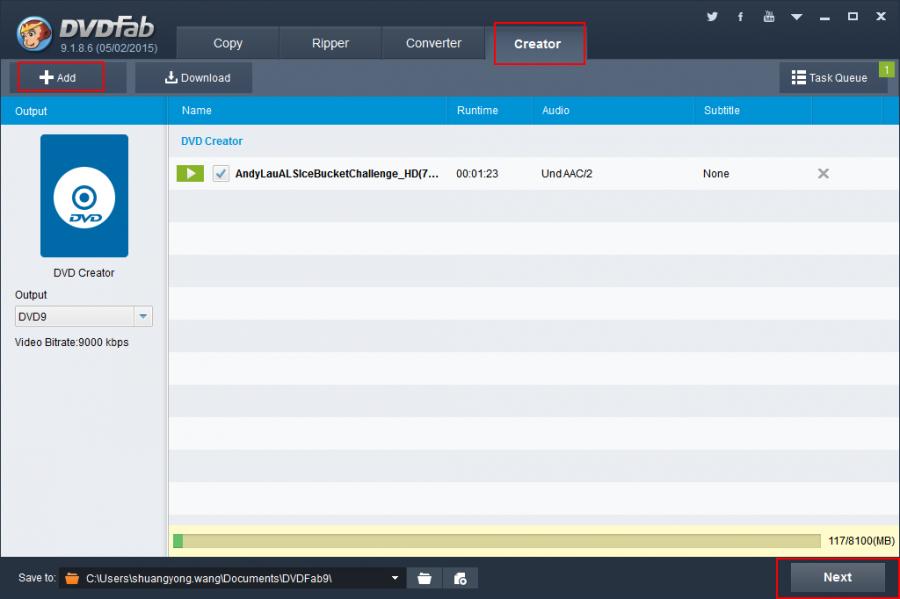Open the title bar dropdown menu arrow
The width and height of the screenshot is (900, 599).
point(796,17)
